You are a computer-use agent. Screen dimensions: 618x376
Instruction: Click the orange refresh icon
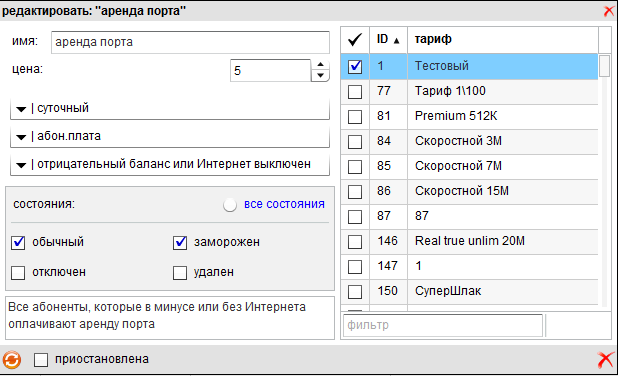click(12, 360)
